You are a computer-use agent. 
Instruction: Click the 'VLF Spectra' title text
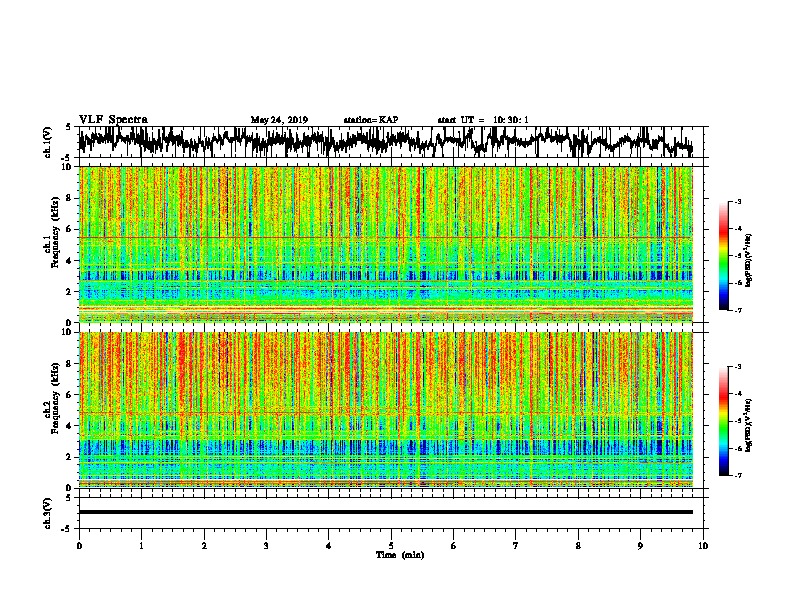pyautogui.click(x=113, y=119)
